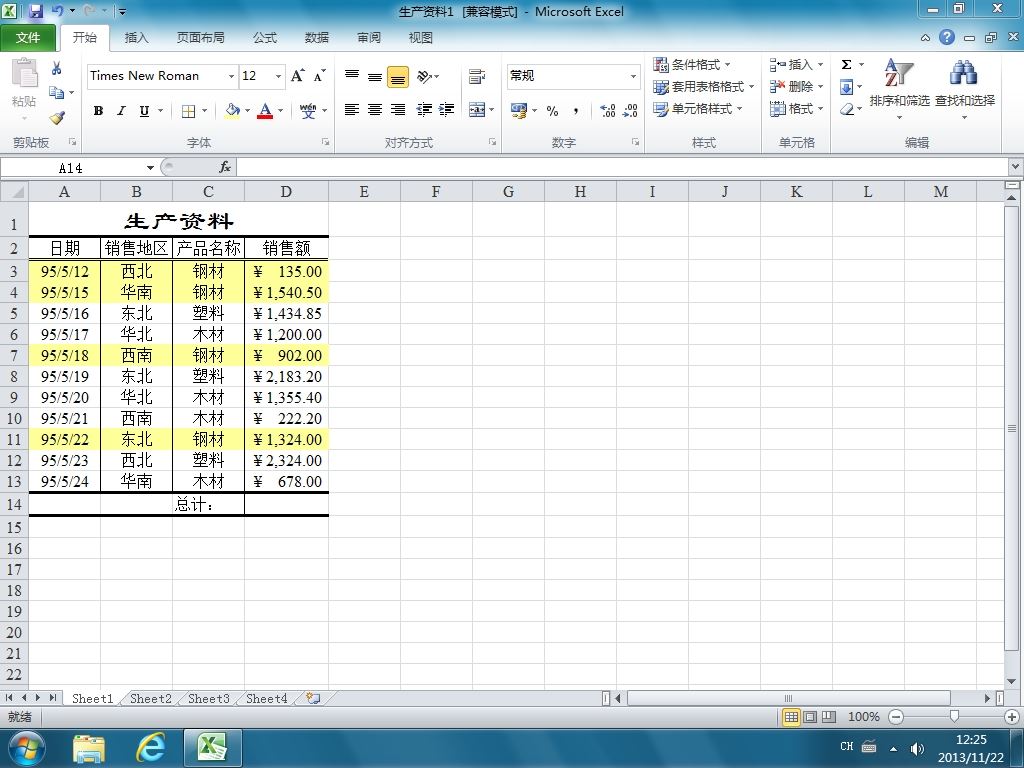
Task: Open Find and Select (查找和选择)
Action: 965,88
